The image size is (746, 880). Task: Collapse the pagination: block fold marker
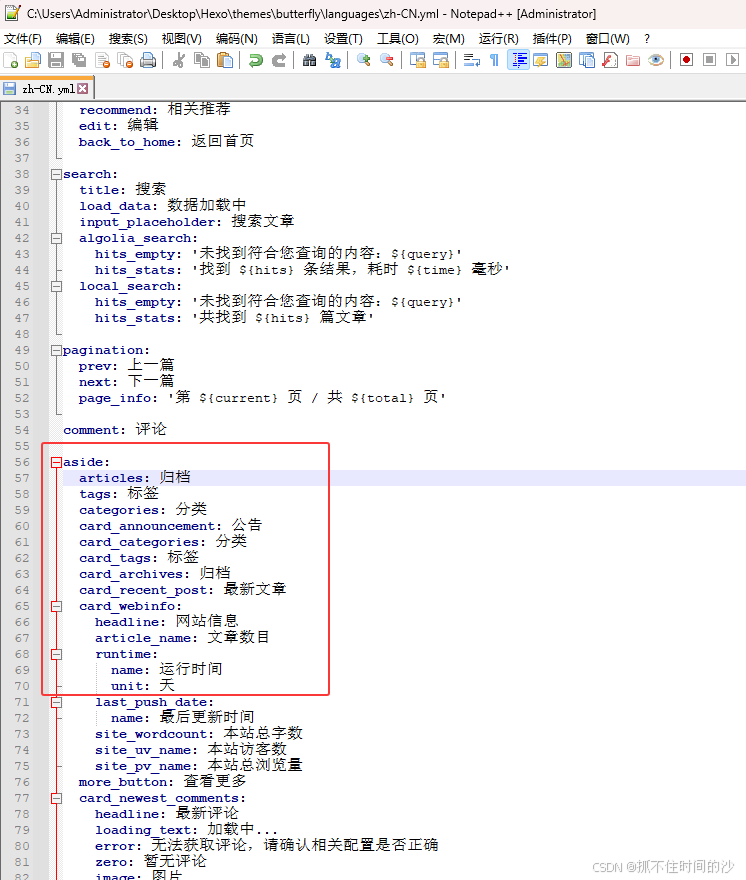pyautogui.click(x=56, y=350)
